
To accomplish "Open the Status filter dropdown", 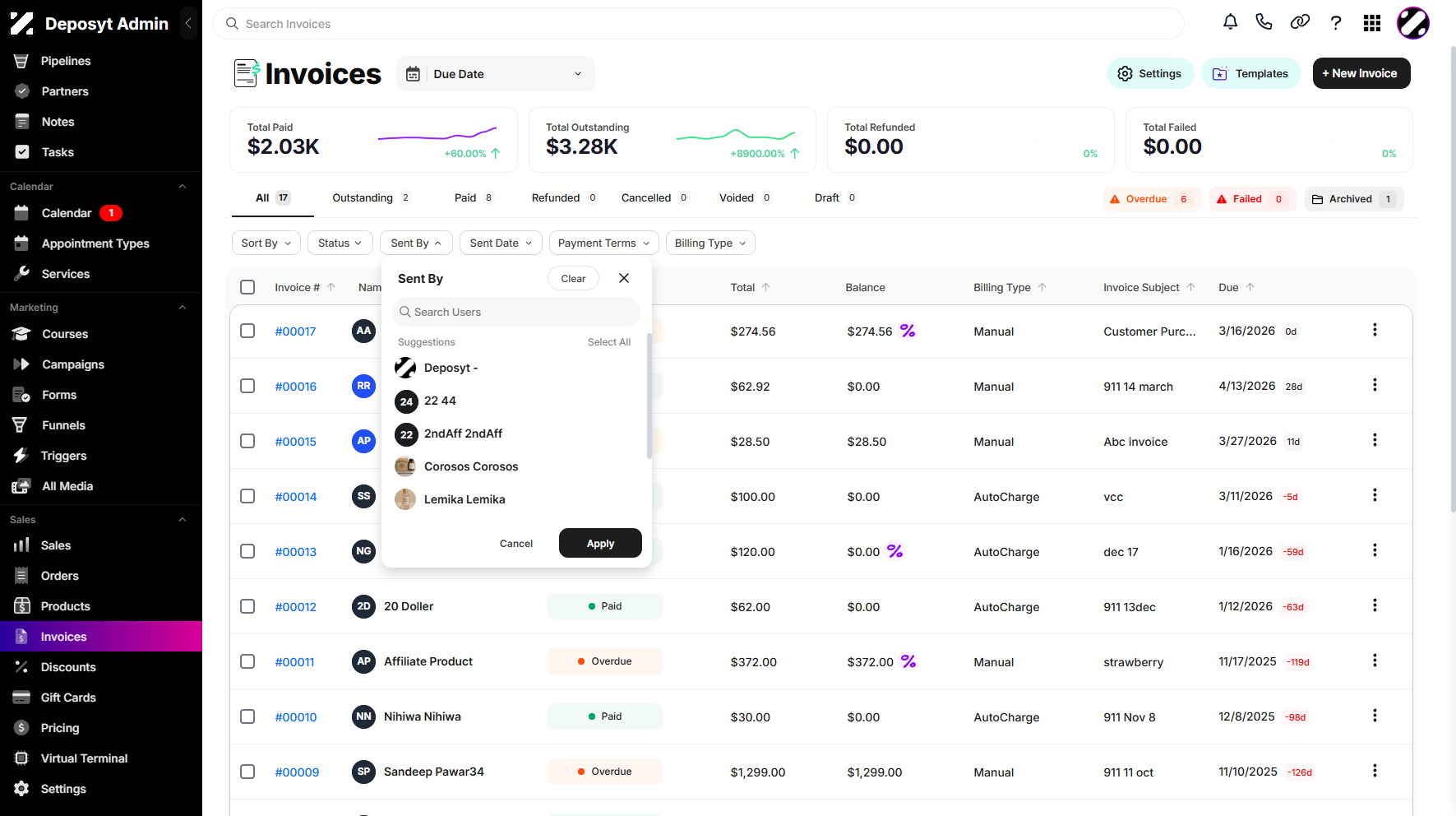I will 340,243.
